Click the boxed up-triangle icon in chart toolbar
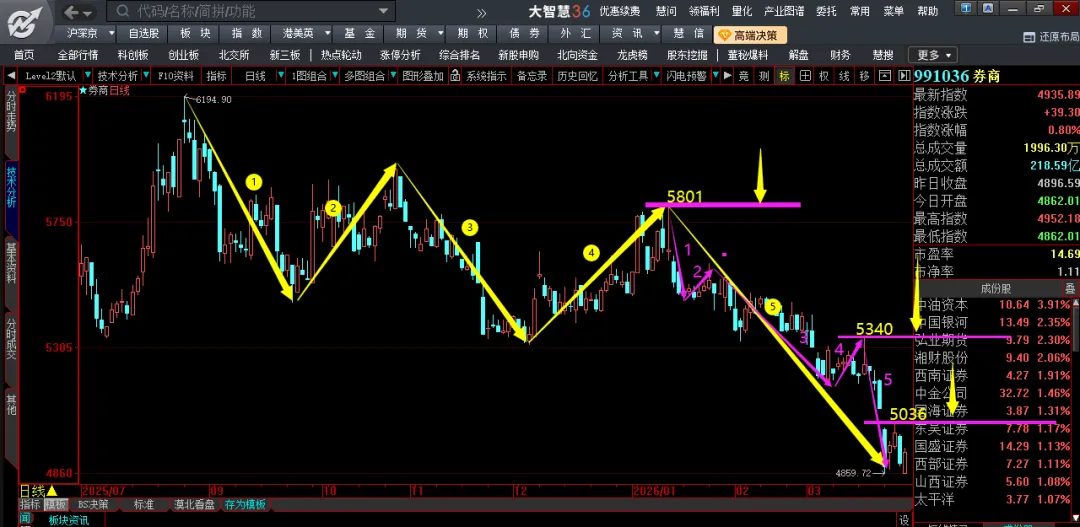 pyautogui.click(x=886, y=76)
